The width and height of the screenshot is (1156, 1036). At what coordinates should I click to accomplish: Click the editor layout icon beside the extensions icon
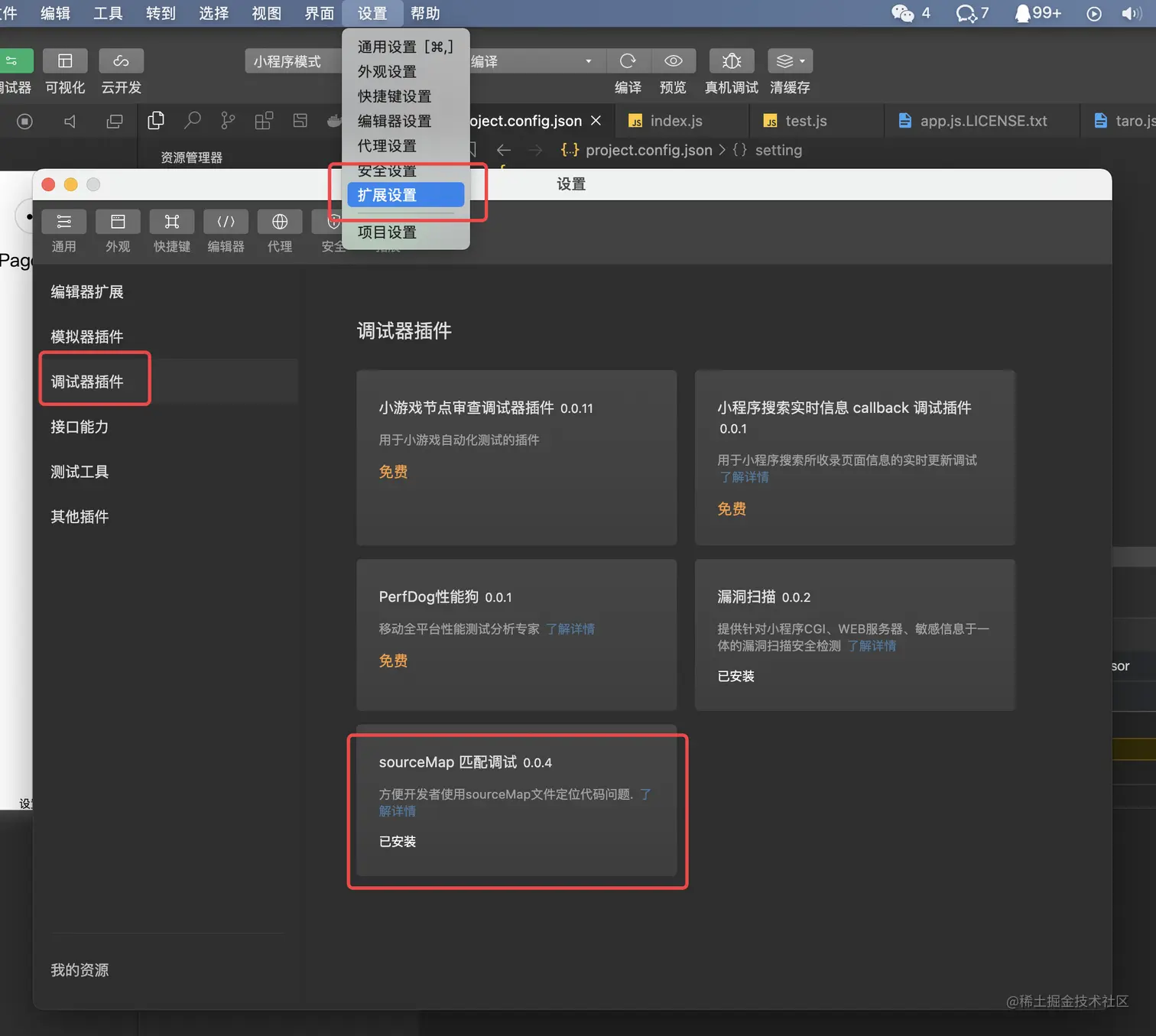click(300, 120)
